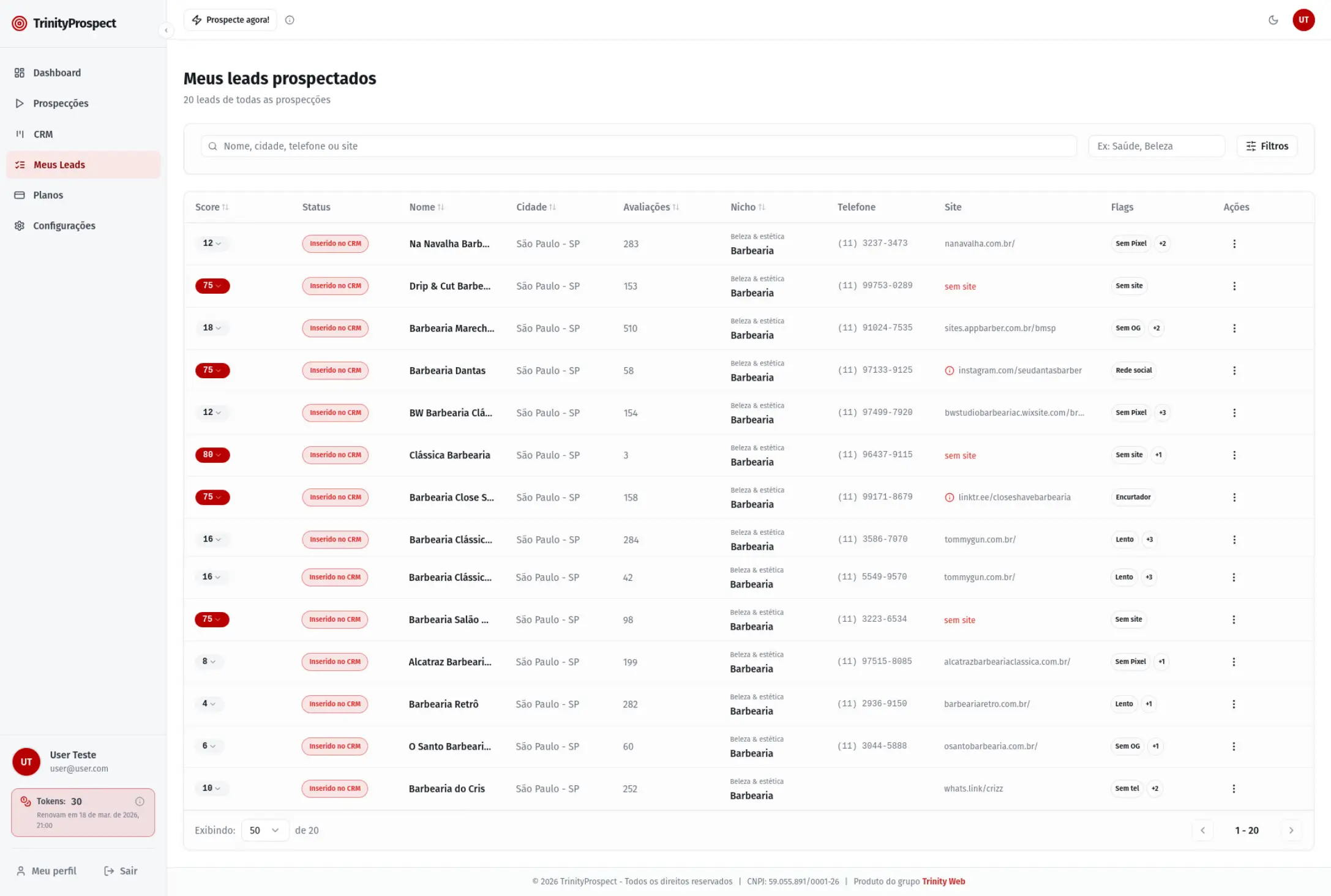Viewport: 1331px width, 896px height.
Task: Click the Filtros button
Action: 1267,146
